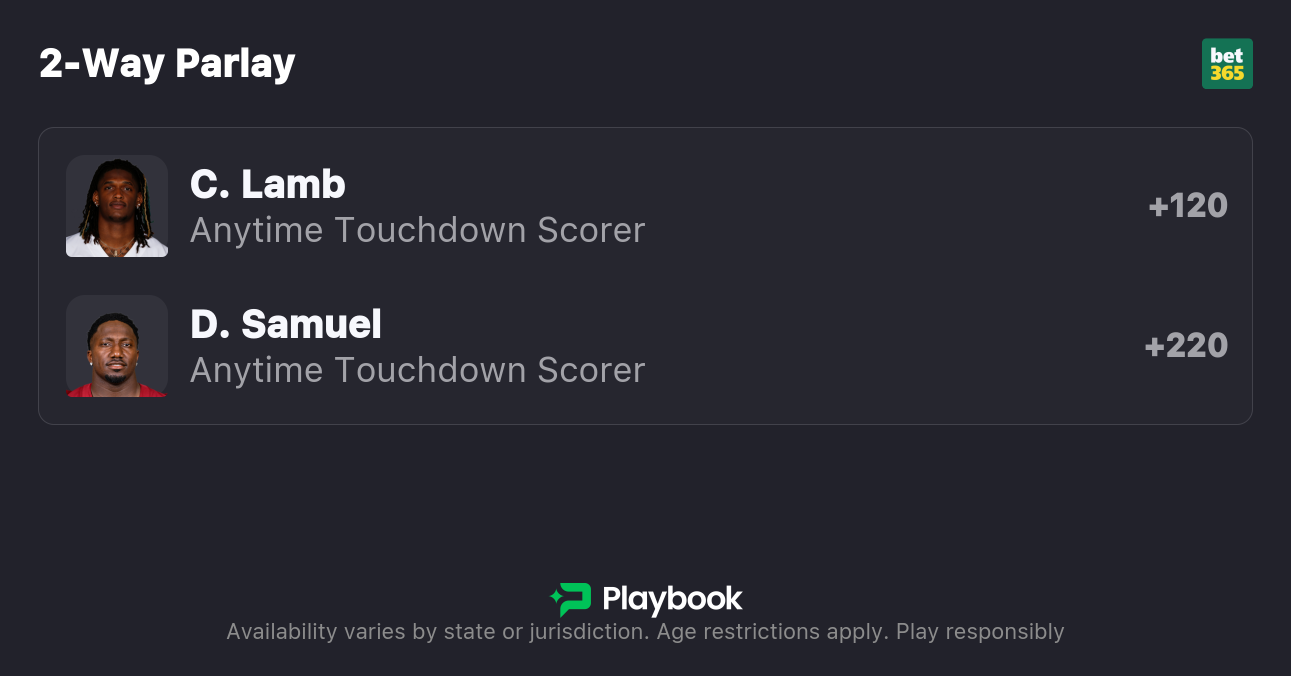The height and width of the screenshot is (676, 1291).
Task: Select the C. Lamb player name
Action: [x=268, y=184]
